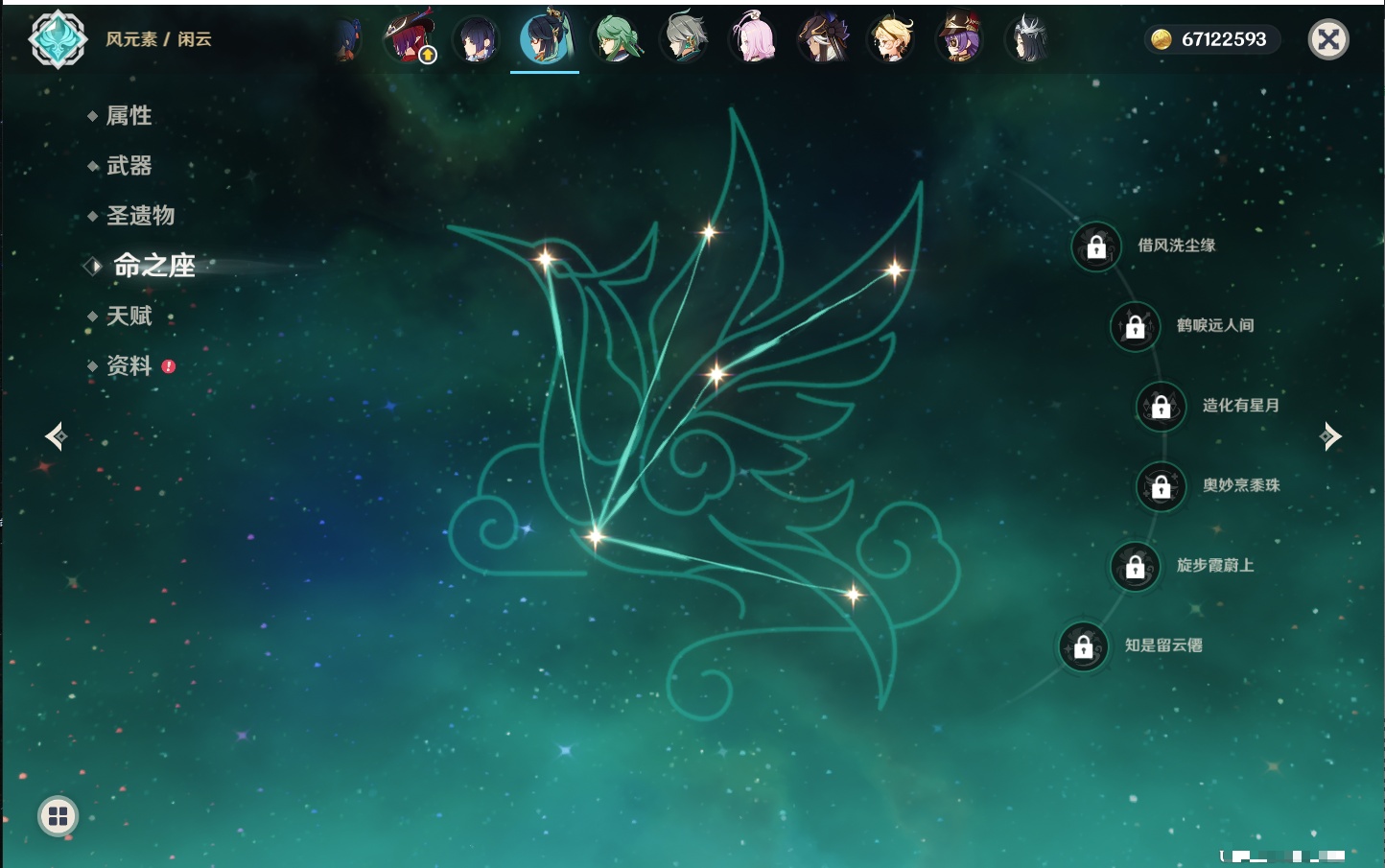Select the pink-haired character portrait
This screenshot has height=868, width=1385.
pos(753,39)
